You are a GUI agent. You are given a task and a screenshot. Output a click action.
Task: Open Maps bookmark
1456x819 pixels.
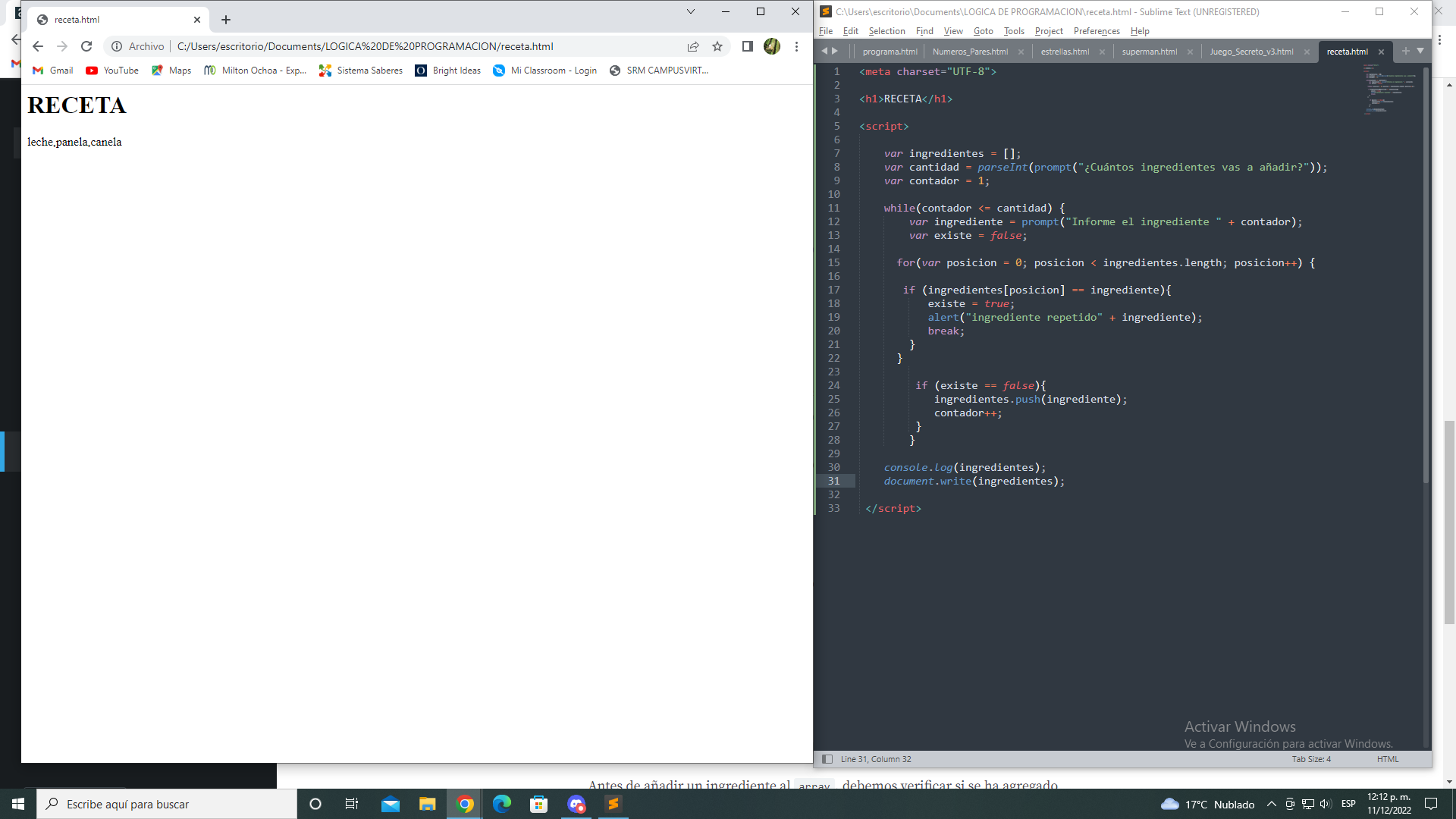click(x=171, y=71)
